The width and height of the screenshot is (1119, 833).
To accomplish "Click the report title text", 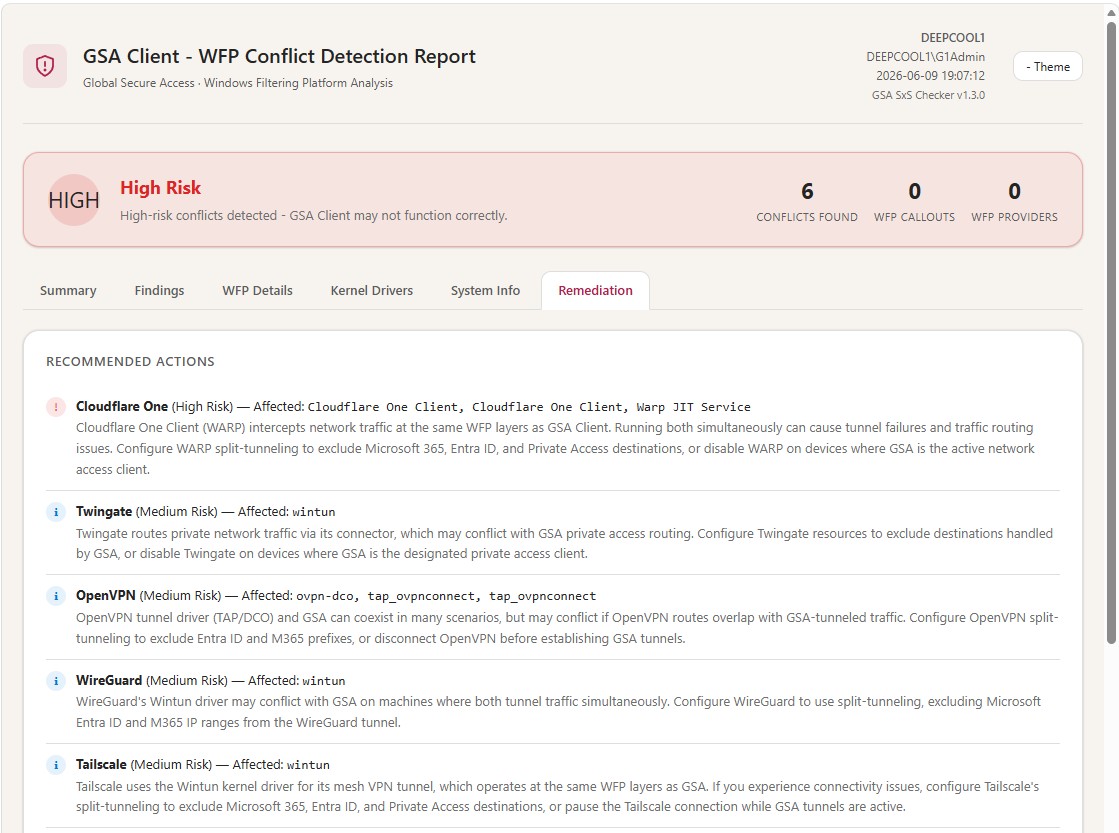I will pyautogui.click(x=279, y=56).
